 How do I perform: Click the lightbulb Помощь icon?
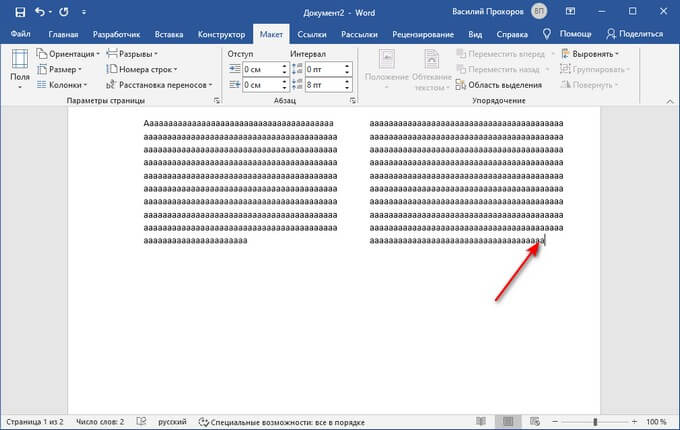[546, 34]
